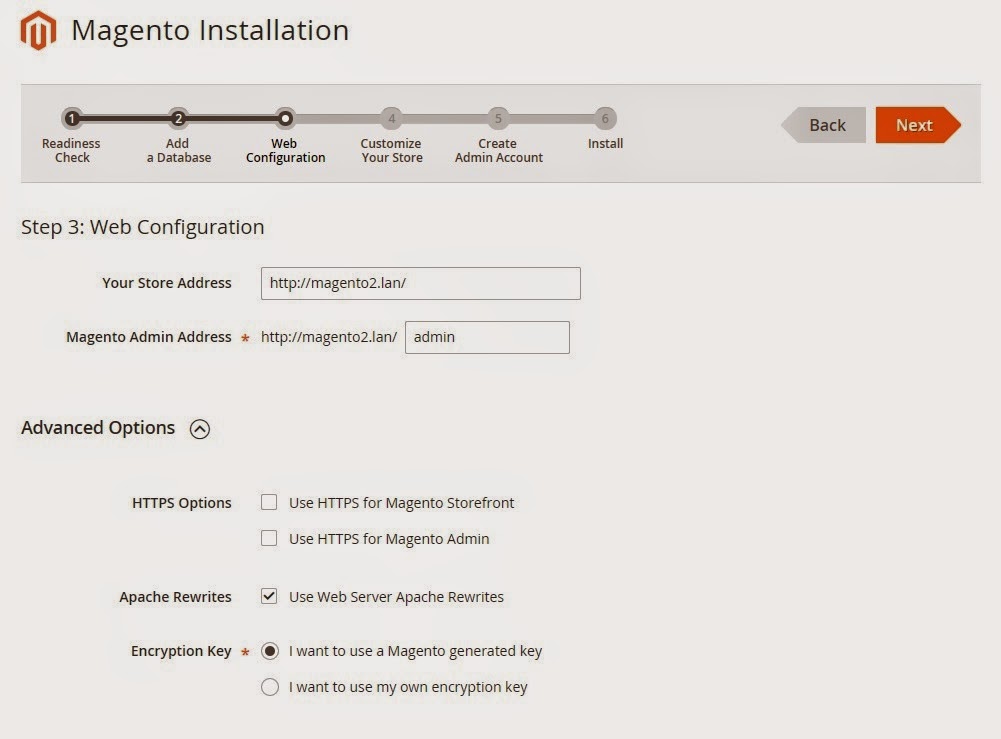Collapse Advanced Options chevron icon
This screenshot has height=739, width=1001.
point(200,429)
